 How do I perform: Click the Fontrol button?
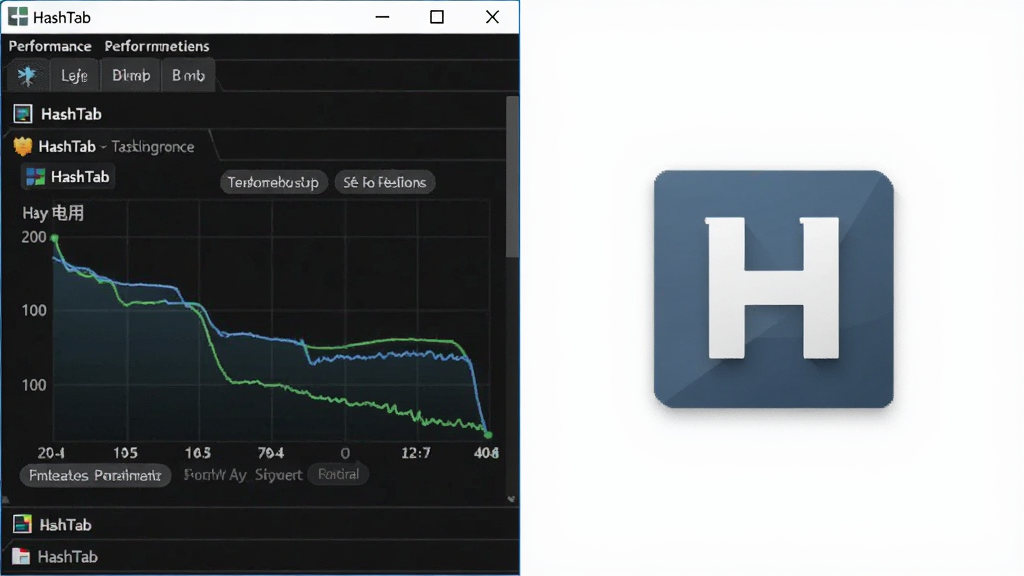338,474
